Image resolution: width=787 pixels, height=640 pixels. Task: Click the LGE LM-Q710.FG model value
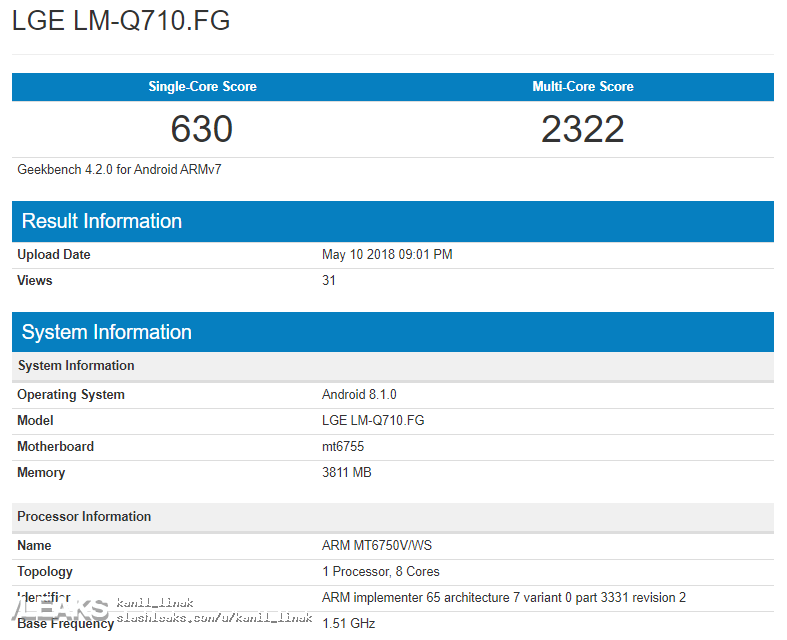pos(373,421)
